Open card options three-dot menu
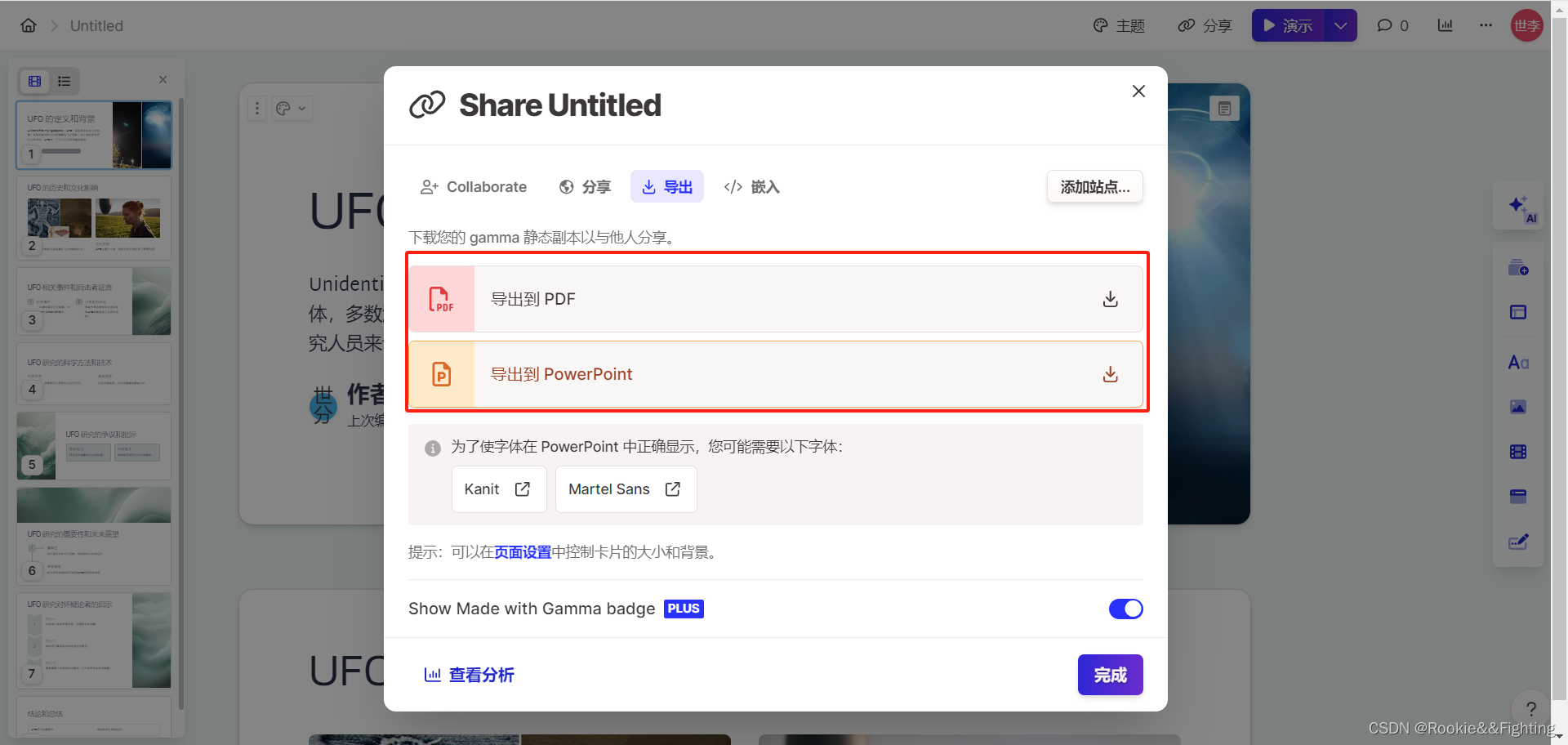1568x745 pixels. coord(257,108)
